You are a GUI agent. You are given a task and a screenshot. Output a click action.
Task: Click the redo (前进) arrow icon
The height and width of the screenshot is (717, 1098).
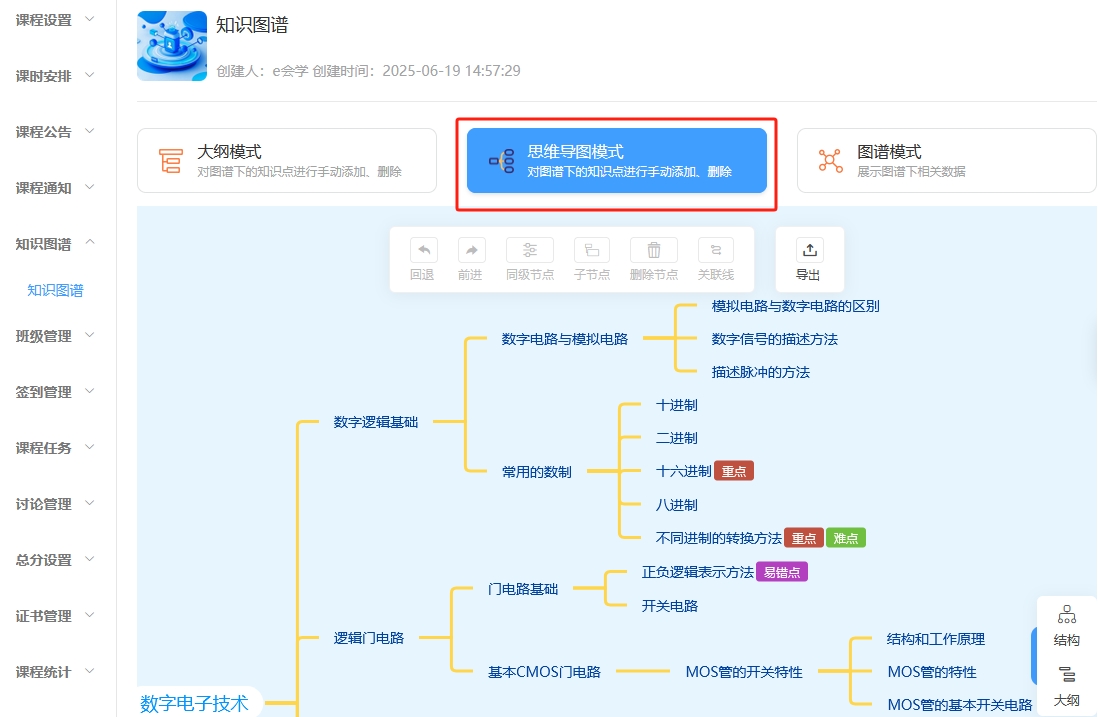[x=470, y=251]
